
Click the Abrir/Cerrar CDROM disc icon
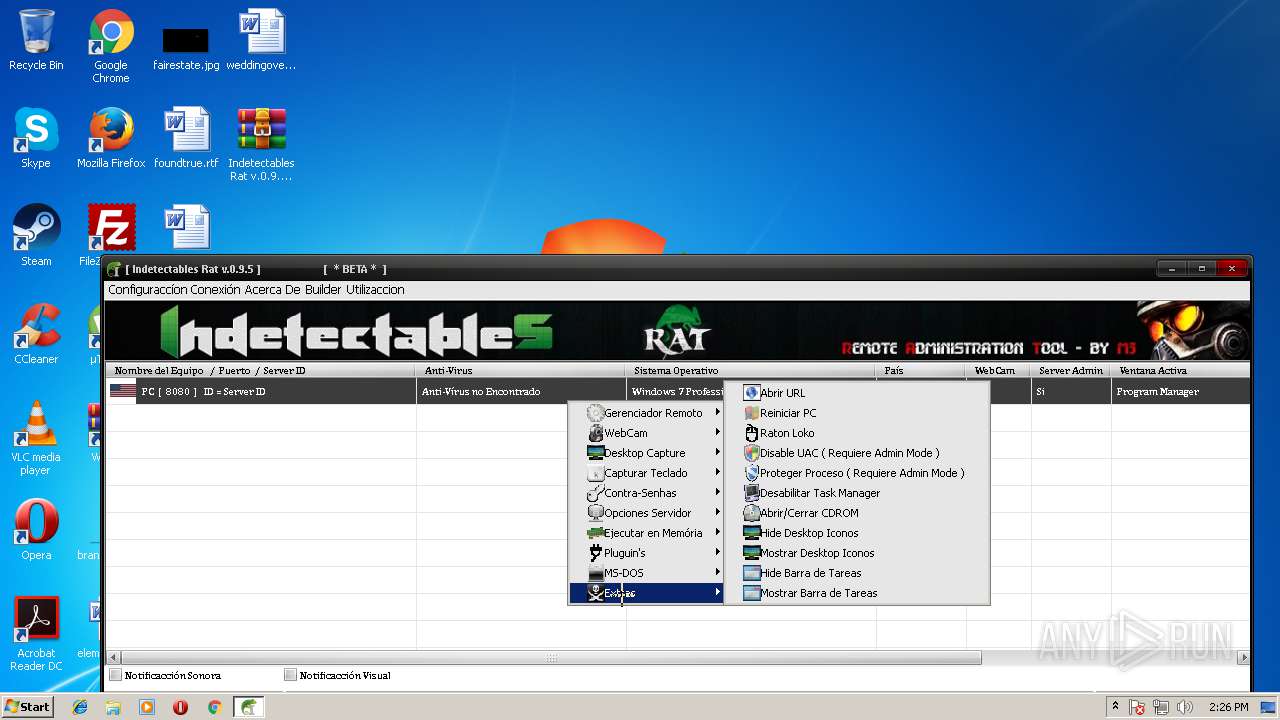point(751,513)
